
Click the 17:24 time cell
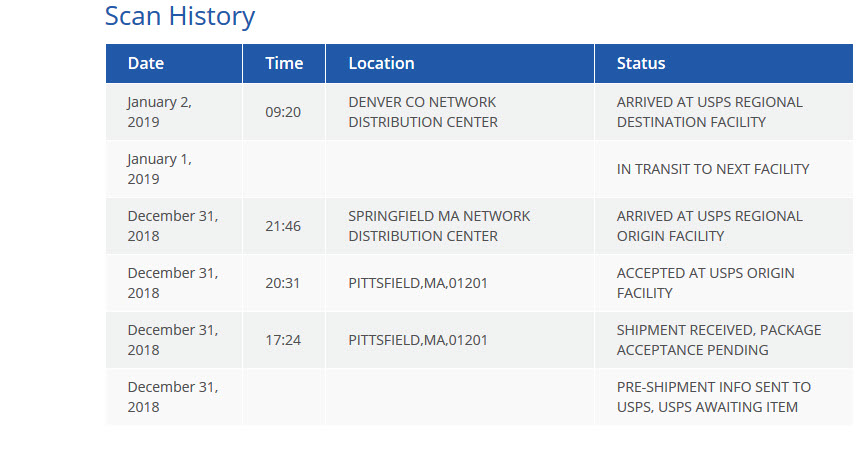(283, 340)
